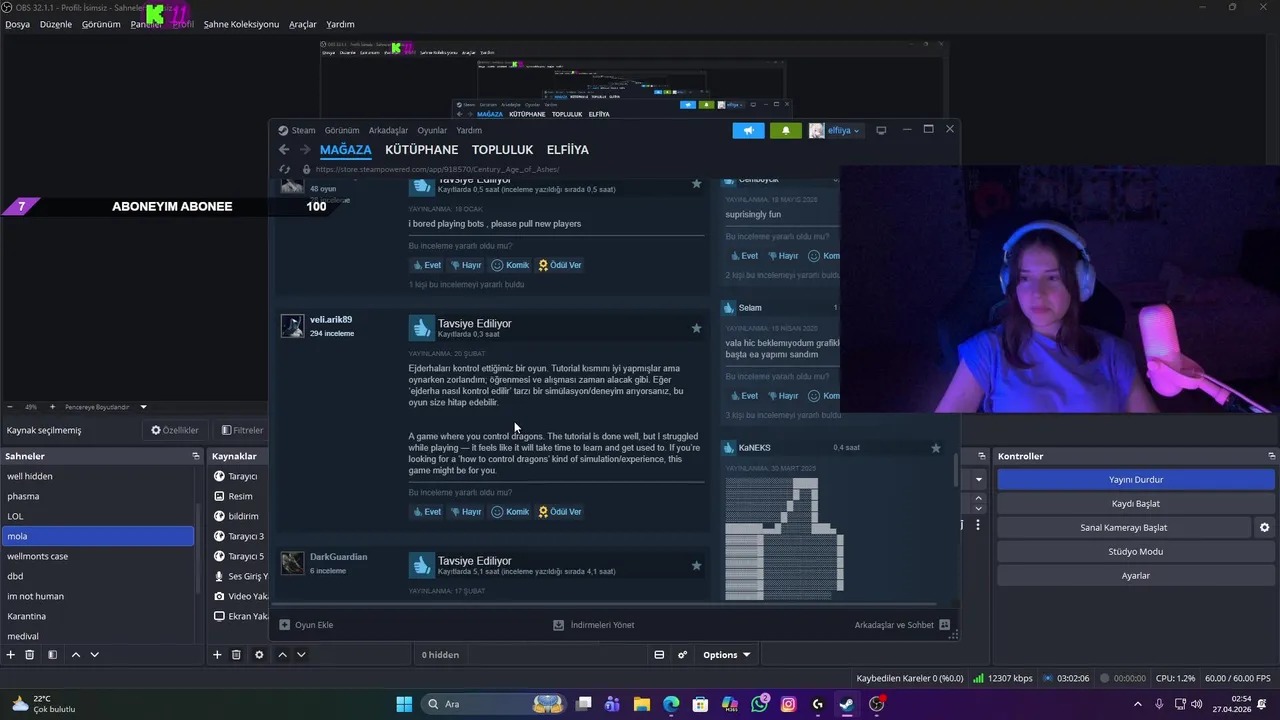The image size is (1280, 720).
Task: Click the Steam back navigation arrow
Action: click(x=284, y=150)
